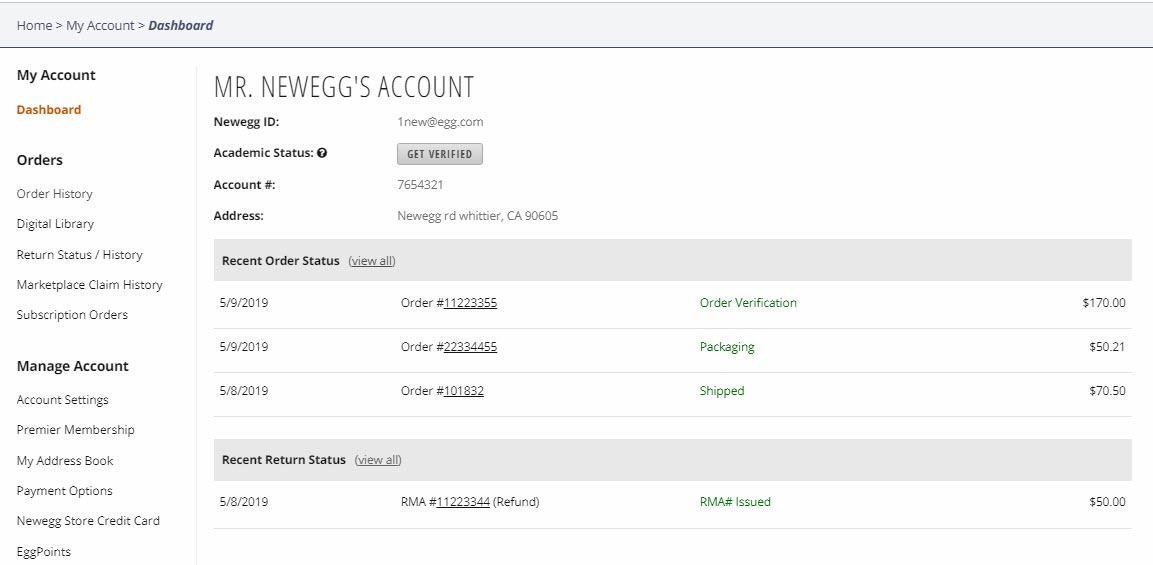Screen dimensions: 1153x565
Task: Click the Academic Status label
Action: [x=264, y=153]
